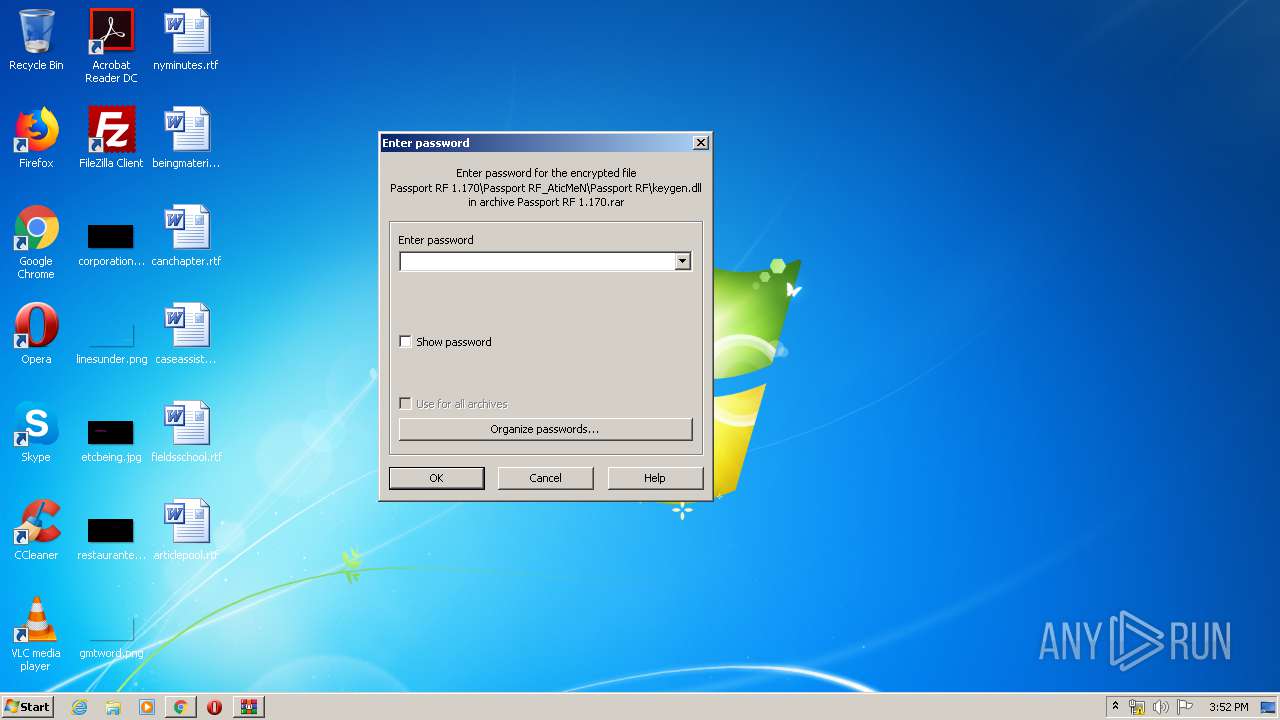The image size is (1280, 720).
Task: Open FileZilla Client shortcut
Action: 111,139
